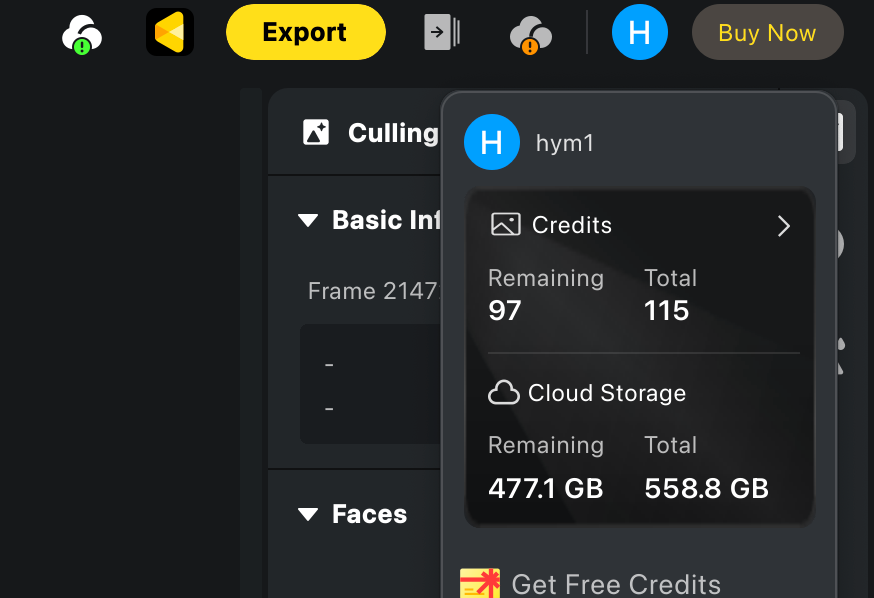Click the Credits picture icon
Image resolution: width=874 pixels, height=598 pixels.
point(506,225)
